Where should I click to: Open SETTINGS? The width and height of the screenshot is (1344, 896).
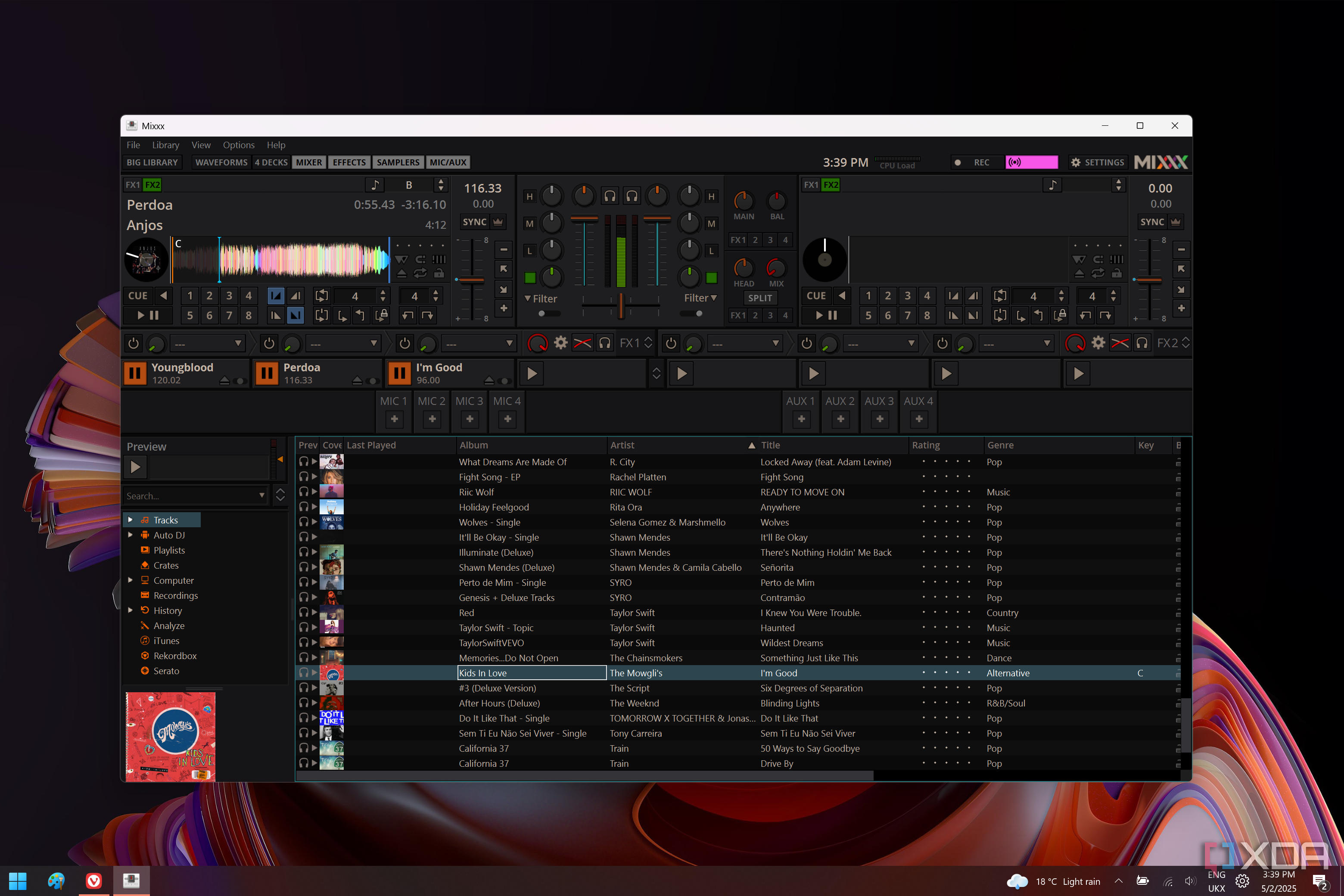[1098, 162]
